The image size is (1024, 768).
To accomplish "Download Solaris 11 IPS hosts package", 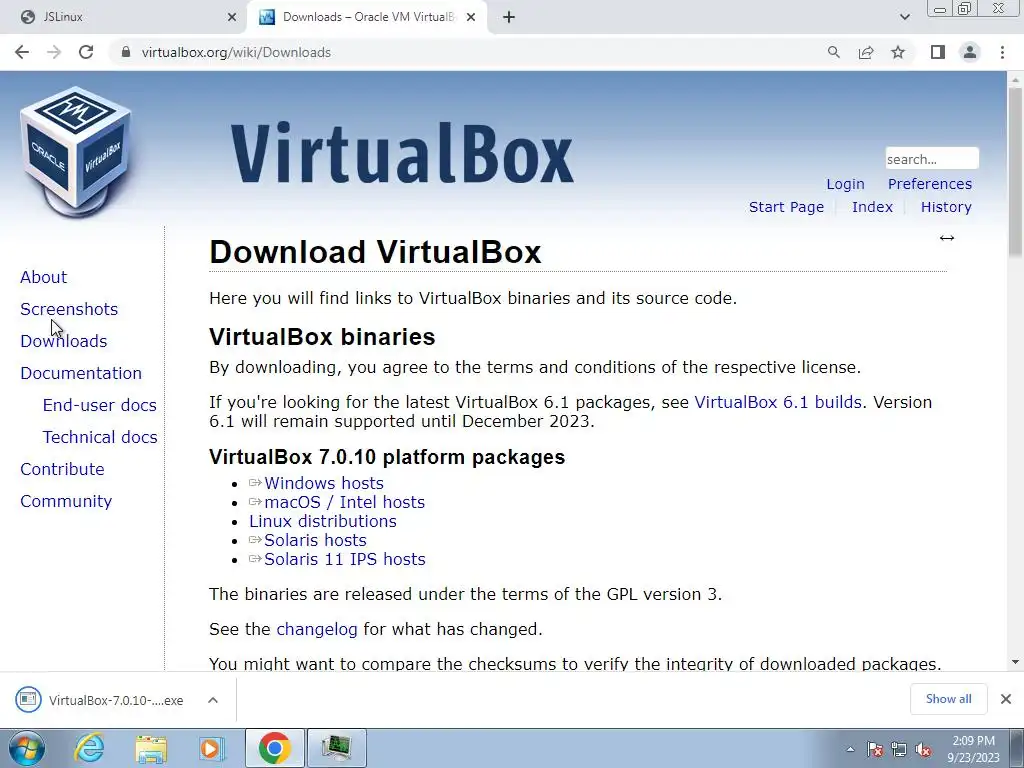I will [344, 559].
